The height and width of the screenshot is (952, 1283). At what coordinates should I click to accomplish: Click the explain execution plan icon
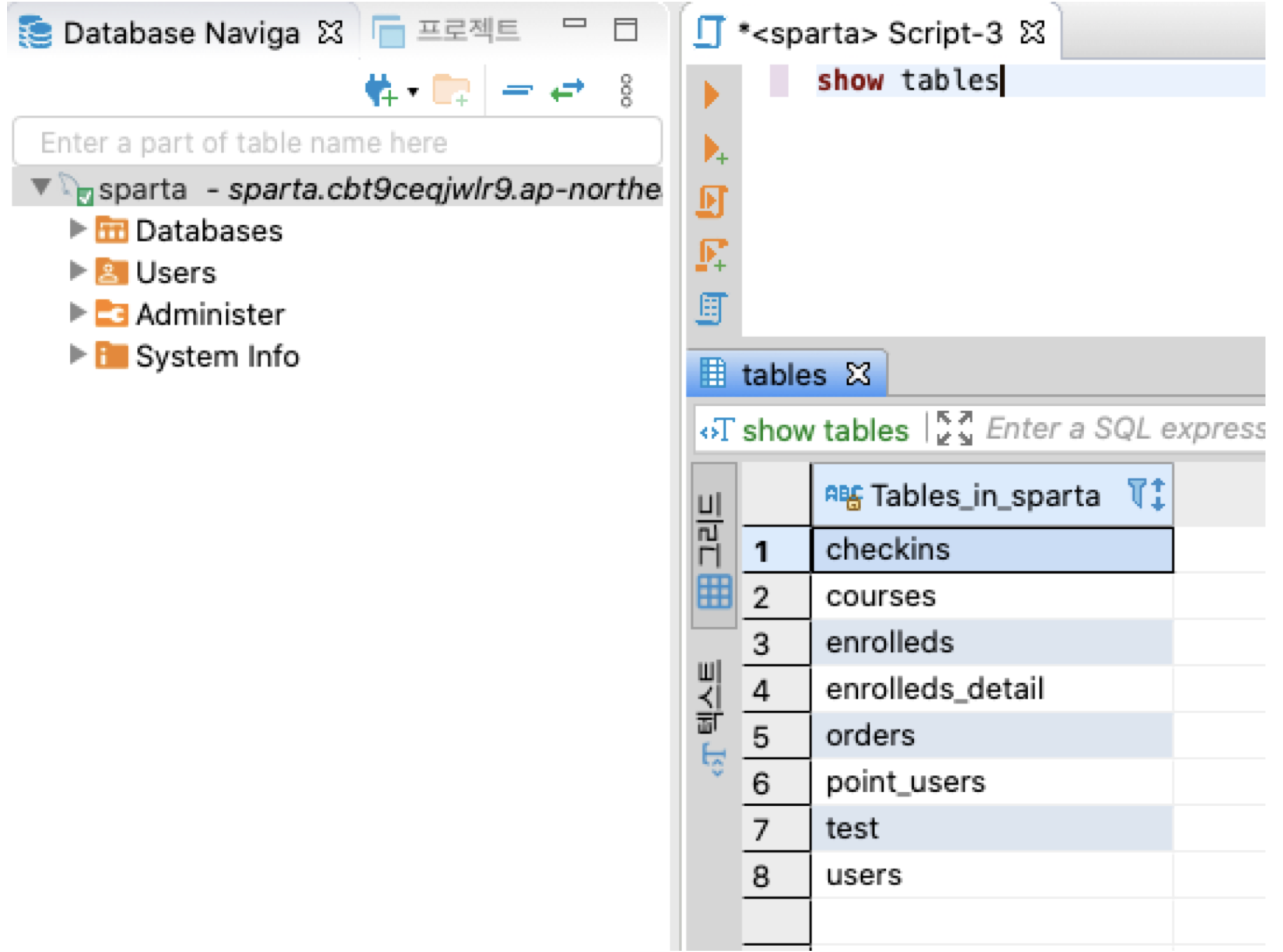pyautogui.click(x=712, y=309)
